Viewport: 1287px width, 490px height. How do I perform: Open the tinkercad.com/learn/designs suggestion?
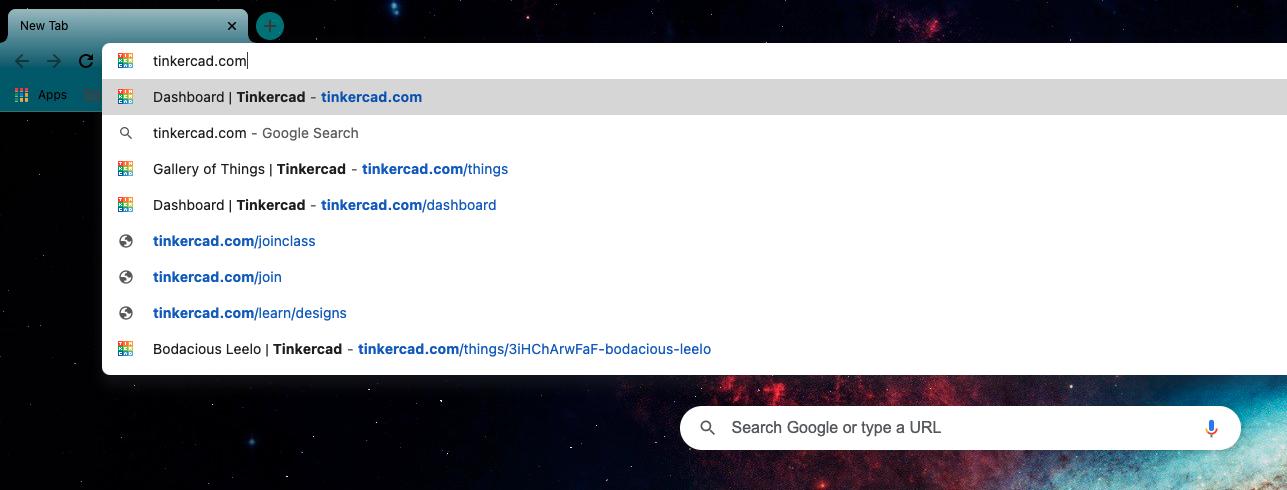(694, 313)
